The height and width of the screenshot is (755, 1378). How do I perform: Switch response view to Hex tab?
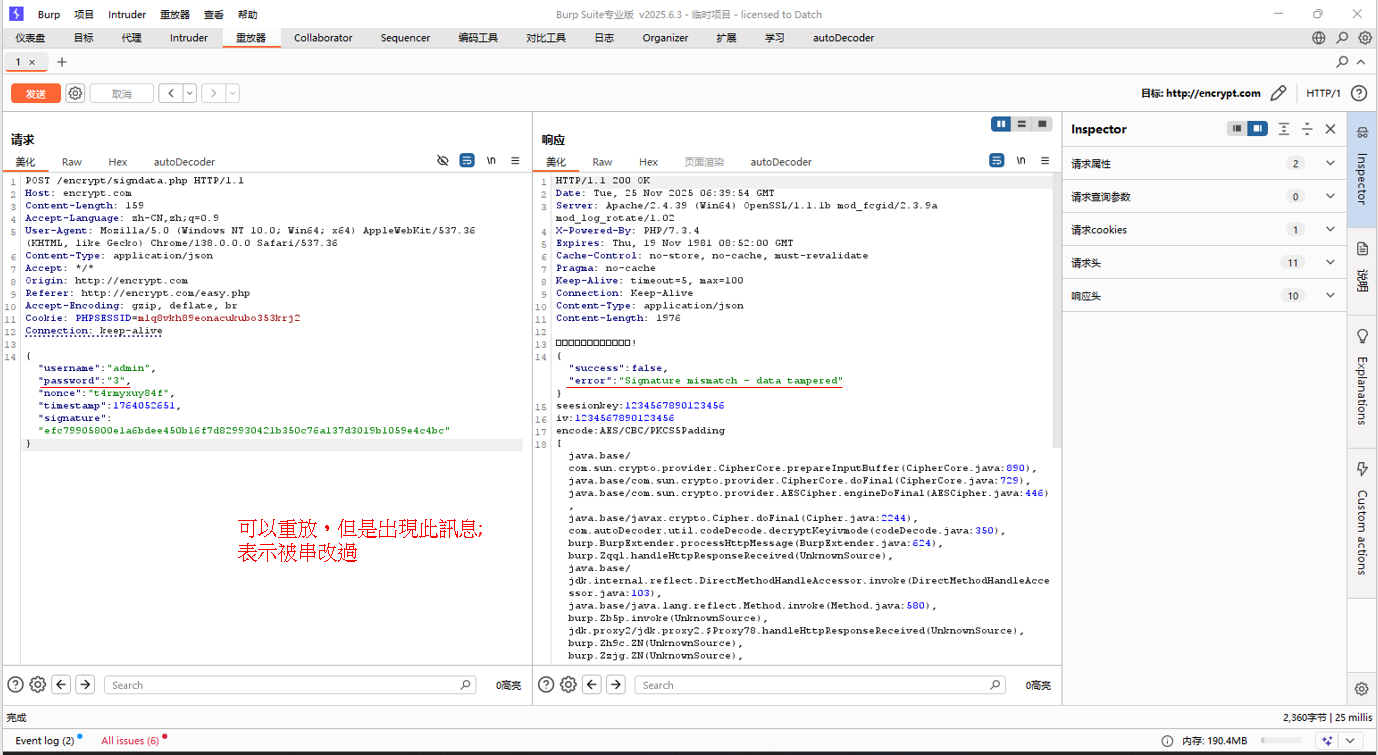(648, 162)
